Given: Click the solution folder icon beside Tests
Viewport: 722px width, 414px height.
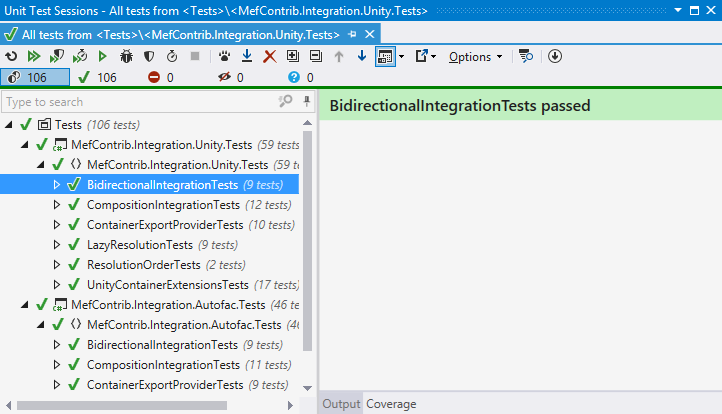Looking at the screenshot, I should (x=44, y=124).
